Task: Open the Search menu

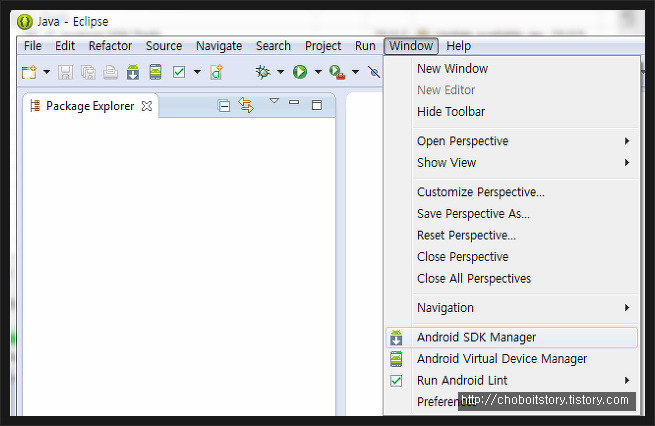Action: [273, 46]
